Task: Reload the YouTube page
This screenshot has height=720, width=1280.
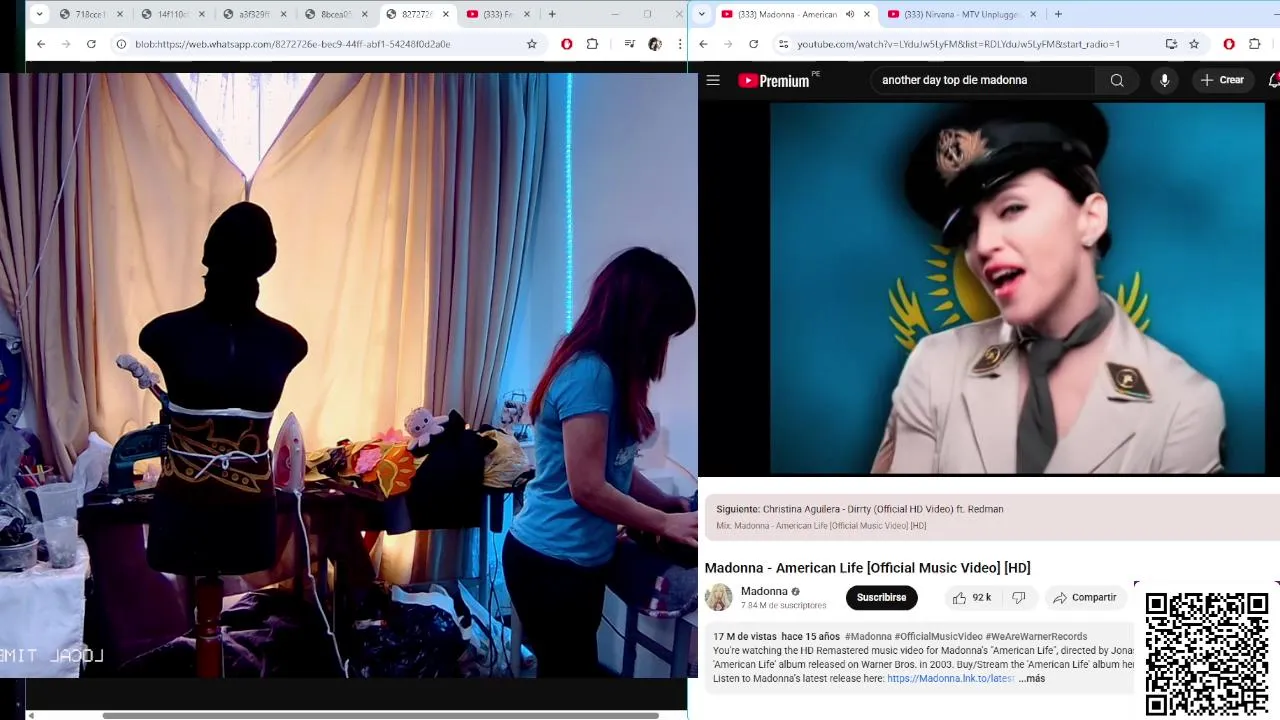Action: (x=753, y=44)
